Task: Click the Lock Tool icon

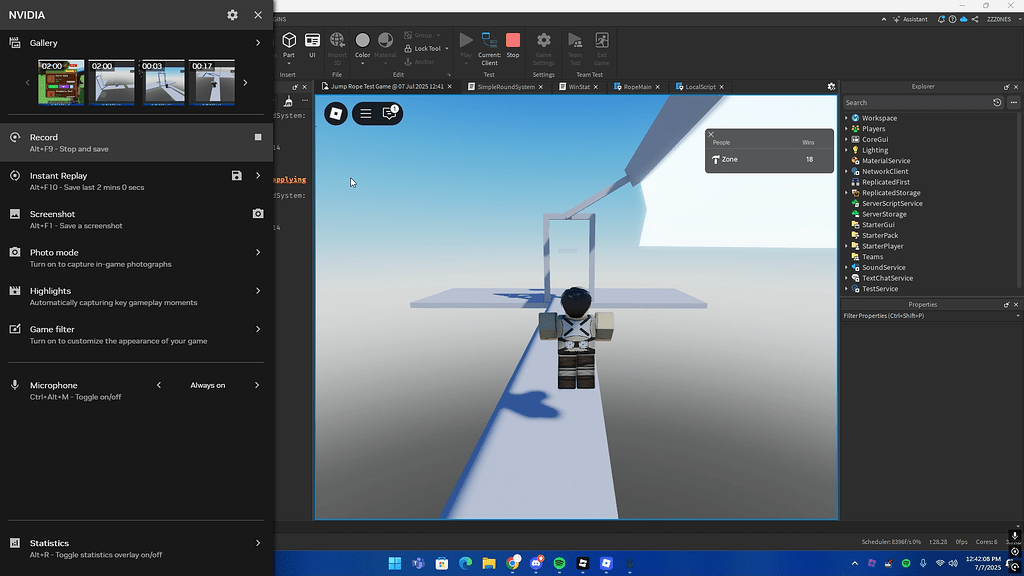Action: (x=409, y=48)
